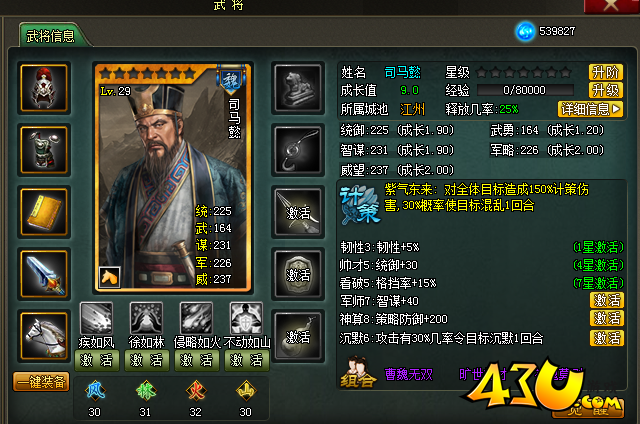This screenshot has width=640, height=424.
Task: Activate 军师7 智谋+40 talent
Action: pyautogui.click(x=607, y=300)
